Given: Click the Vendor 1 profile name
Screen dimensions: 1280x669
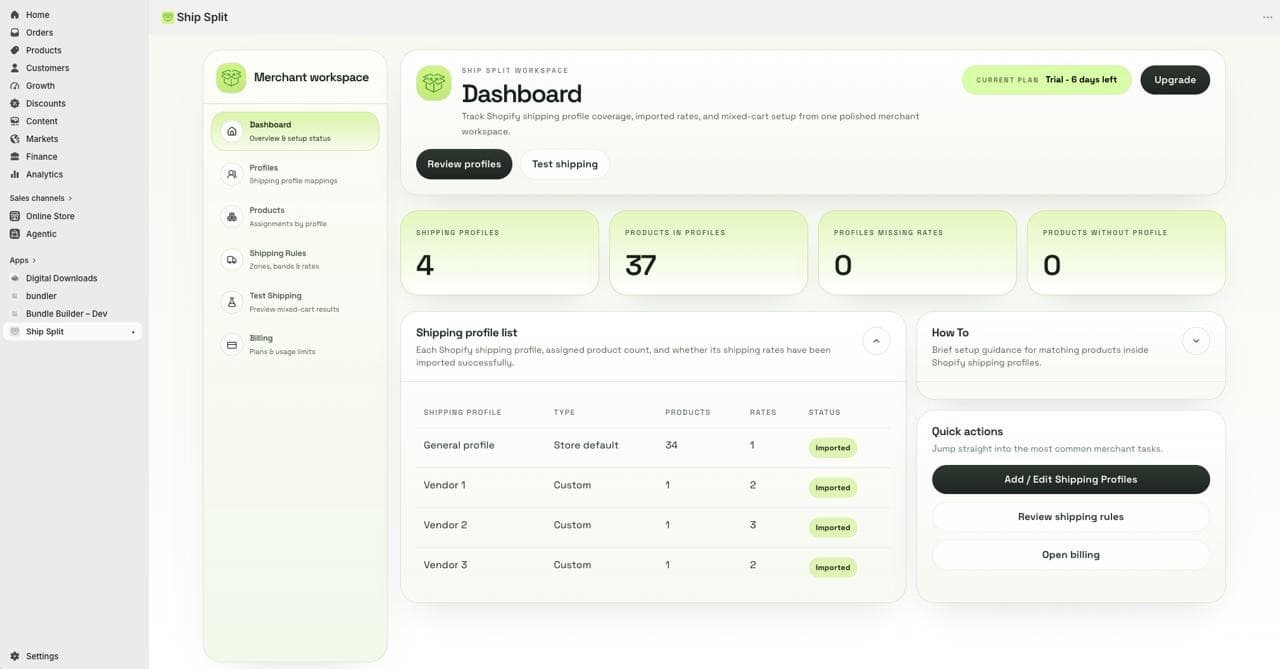Looking at the screenshot, I should click(445, 485).
